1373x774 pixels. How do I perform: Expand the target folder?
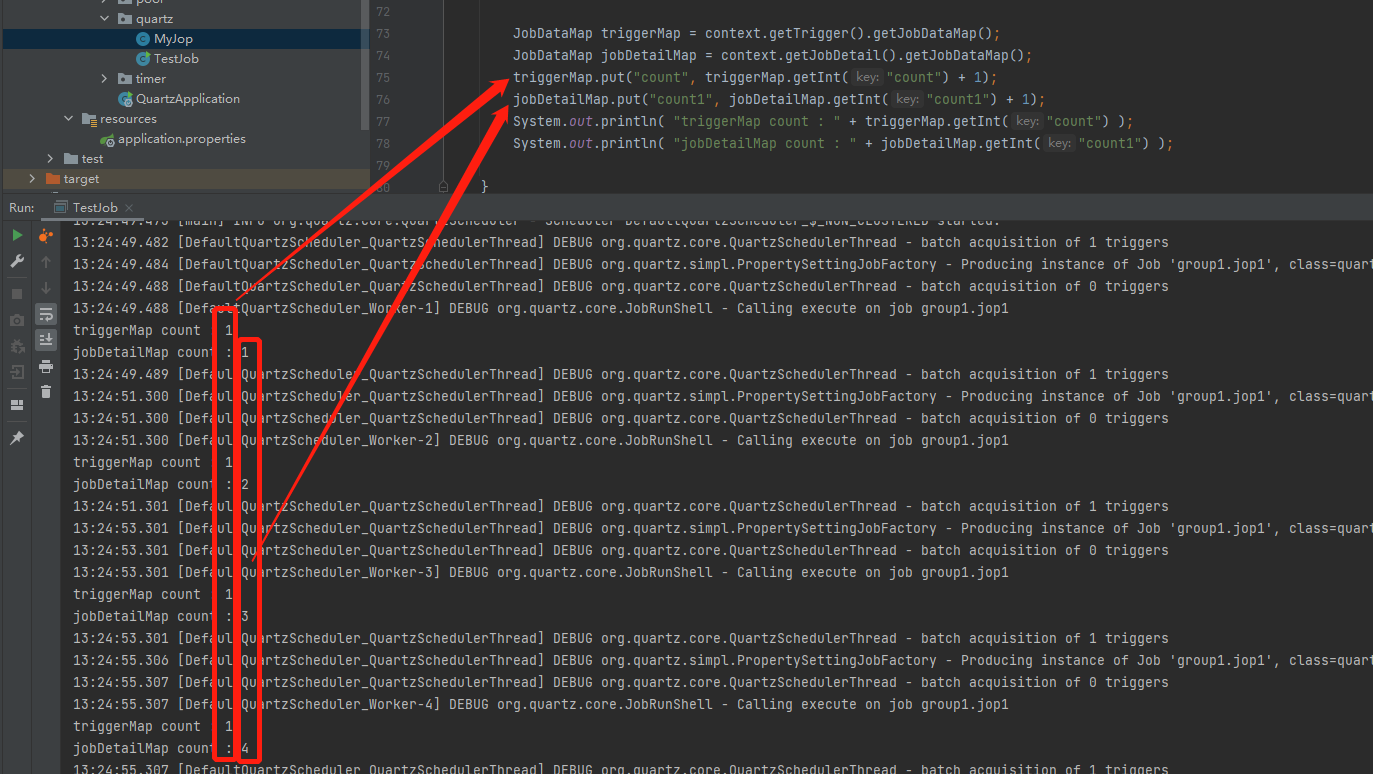[x=32, y=179]
